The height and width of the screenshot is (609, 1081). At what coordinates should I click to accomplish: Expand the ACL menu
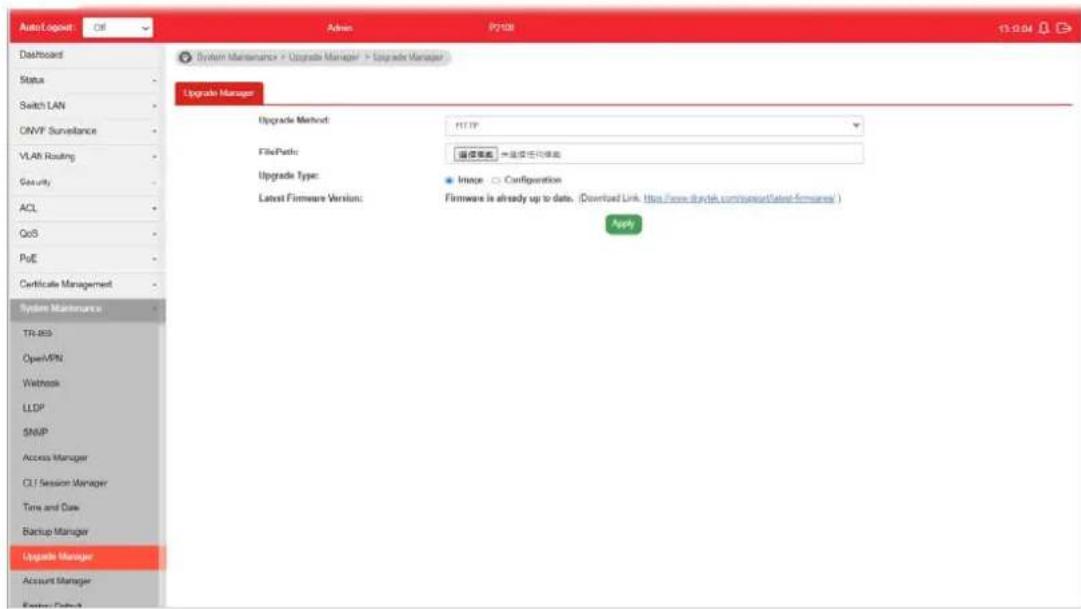(x=88, y=208)
